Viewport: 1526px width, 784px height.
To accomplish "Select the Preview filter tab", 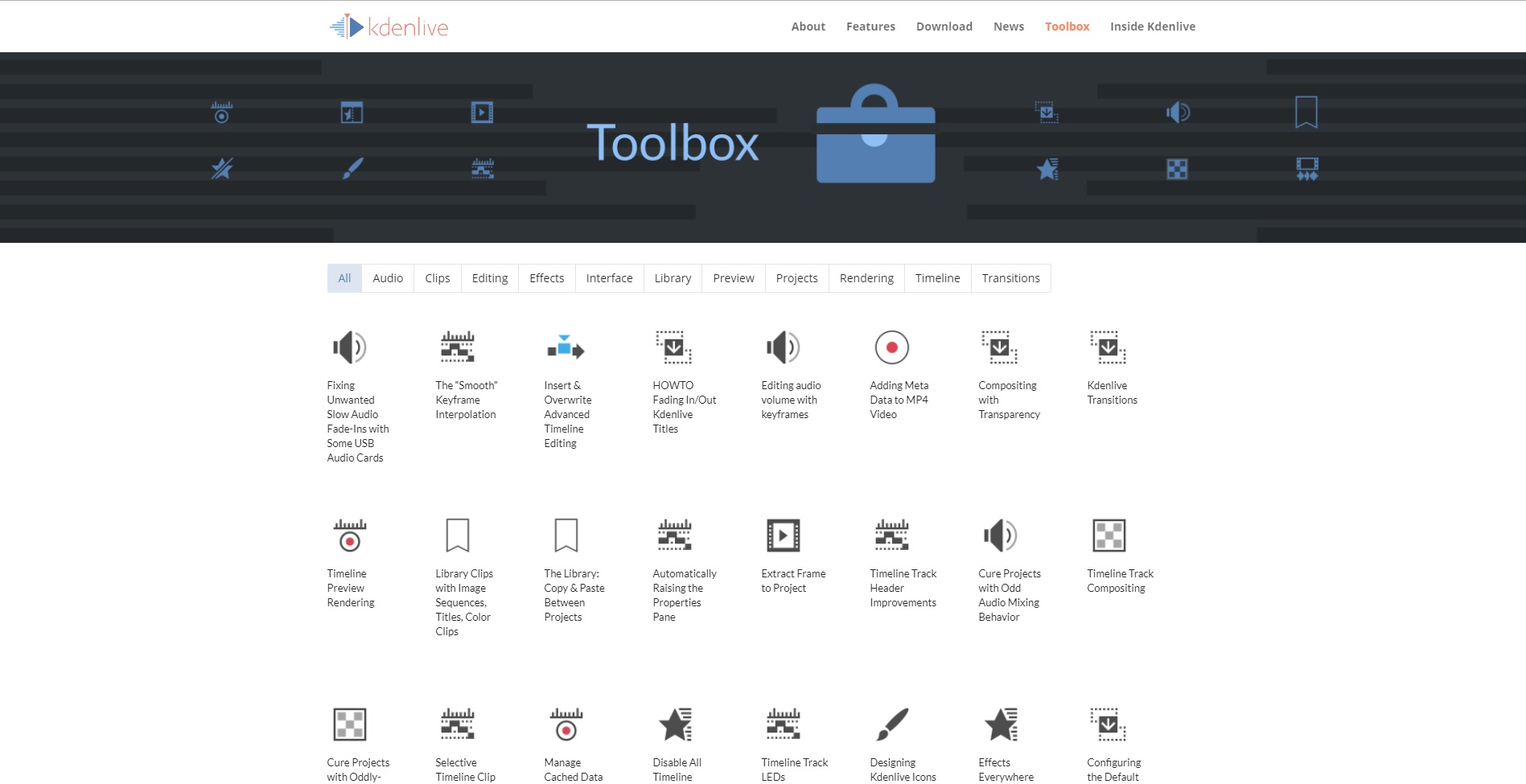I will pyautogui.click(x=734, y=278).
